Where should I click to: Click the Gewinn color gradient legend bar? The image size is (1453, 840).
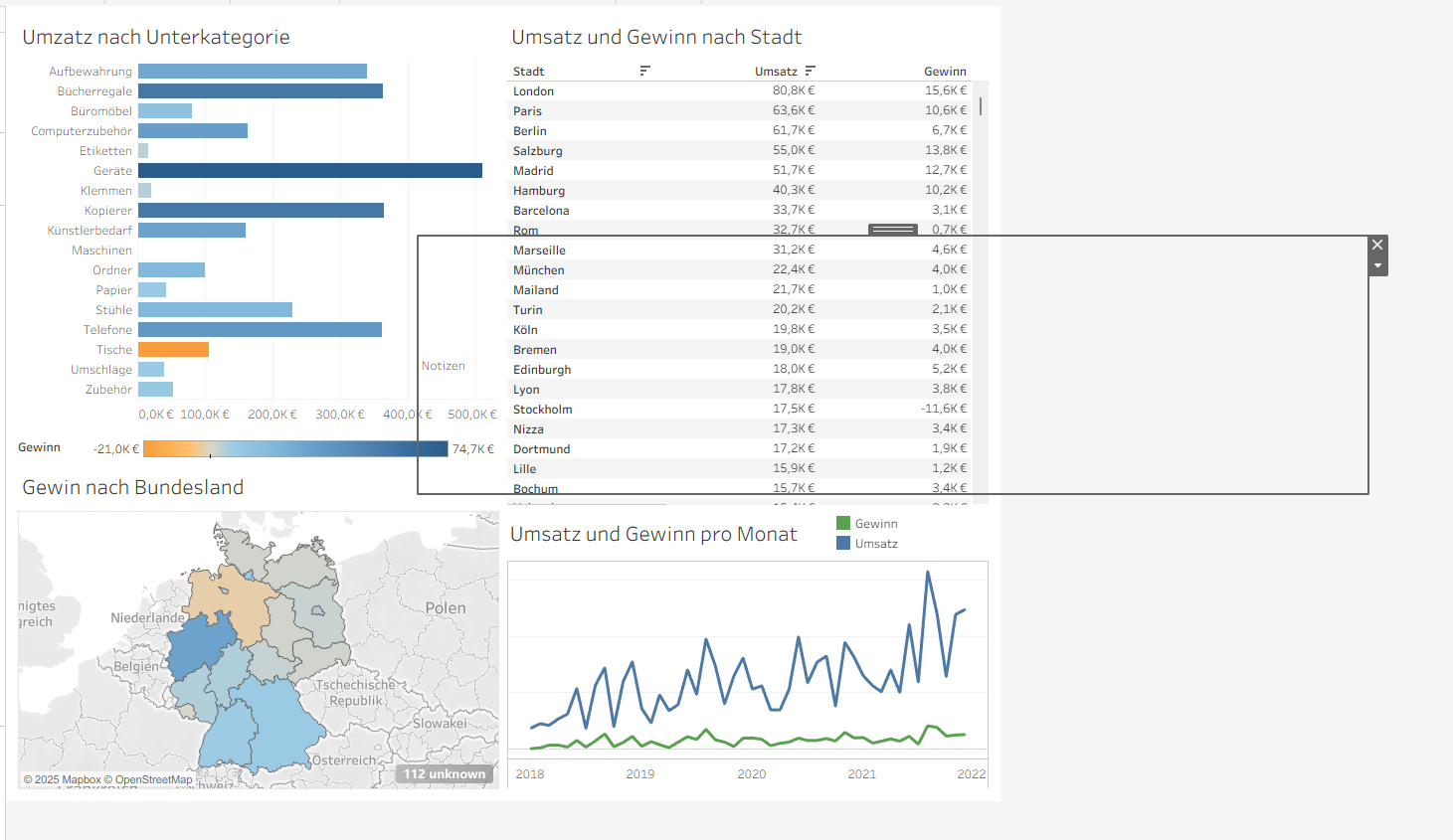click(x=295, y=449)
